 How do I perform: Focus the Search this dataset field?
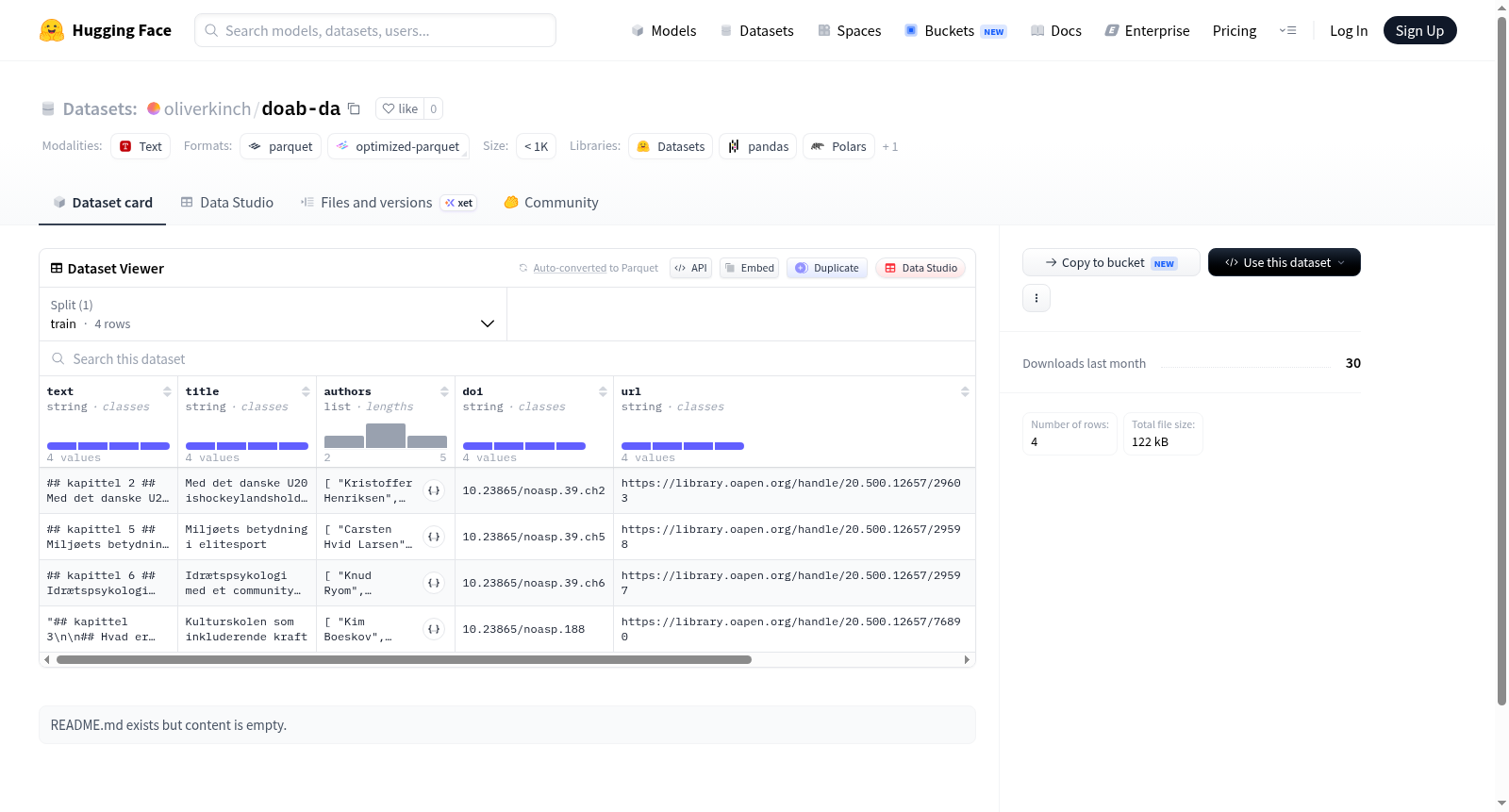click(x=507, y=359)
